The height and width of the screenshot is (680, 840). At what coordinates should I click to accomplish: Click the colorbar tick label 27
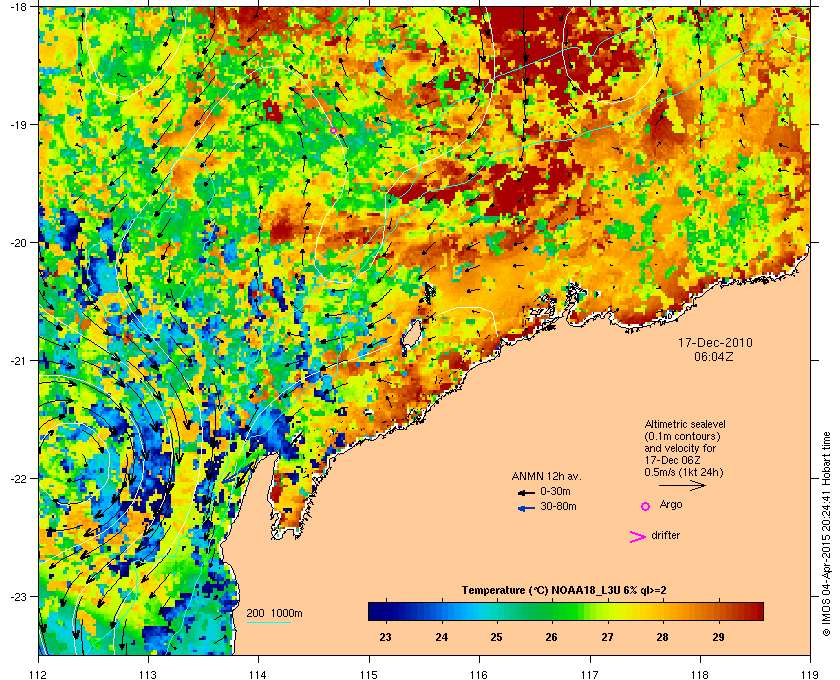607,637
